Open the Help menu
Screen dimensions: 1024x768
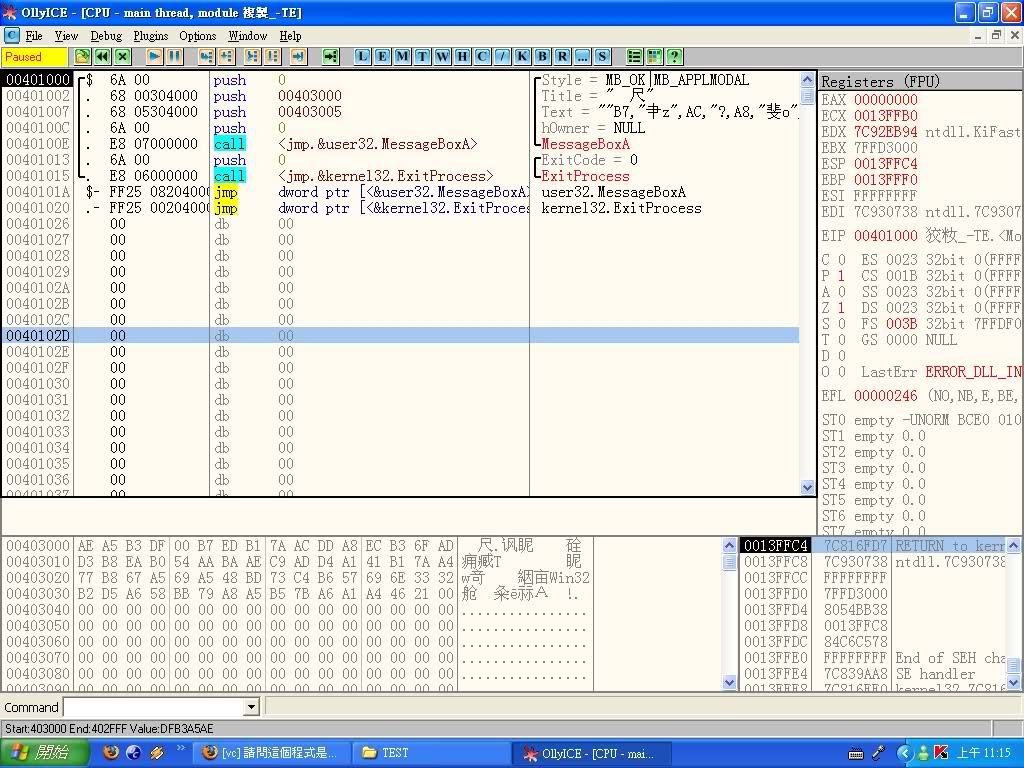click(x=291, y=36)
